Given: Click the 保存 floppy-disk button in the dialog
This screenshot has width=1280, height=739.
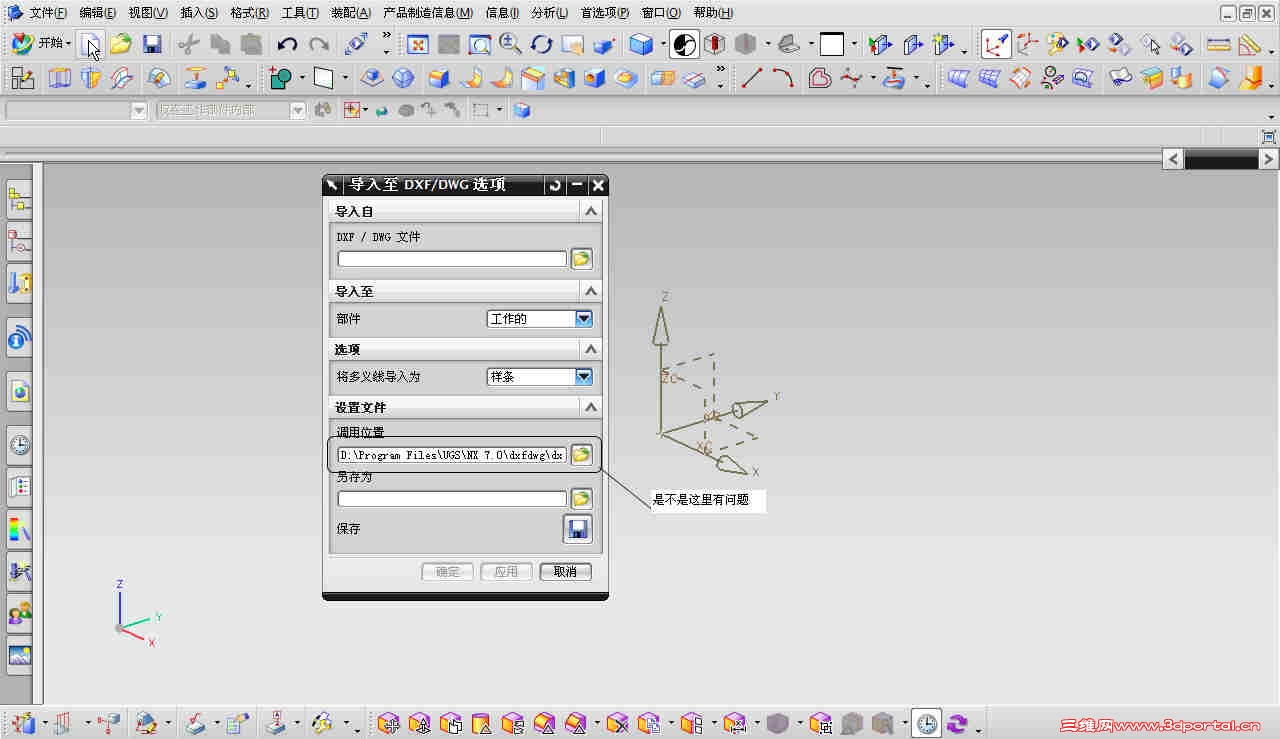Looking at the screenshot, I should [578, 529].
